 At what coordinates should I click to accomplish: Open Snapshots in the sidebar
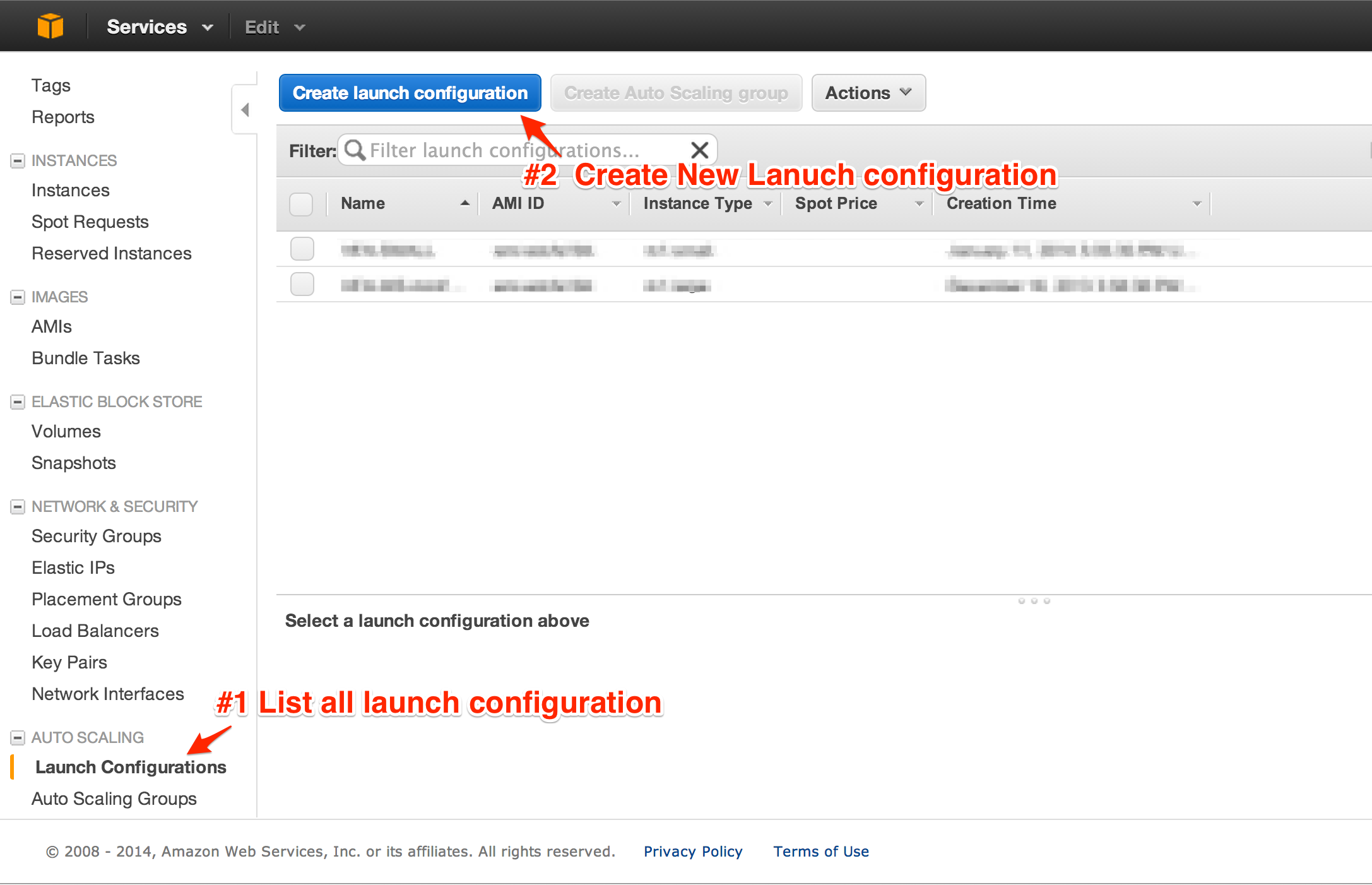click(74, 463)
